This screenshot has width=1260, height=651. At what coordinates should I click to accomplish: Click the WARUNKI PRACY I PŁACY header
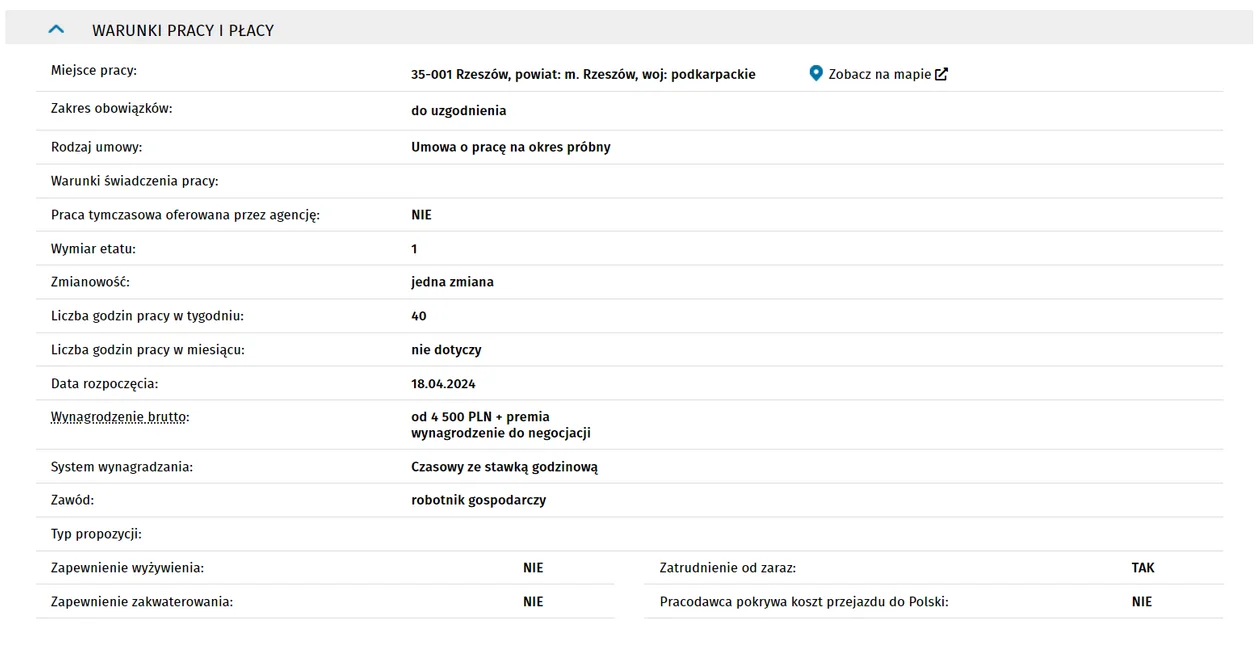[x=183, y=31]
